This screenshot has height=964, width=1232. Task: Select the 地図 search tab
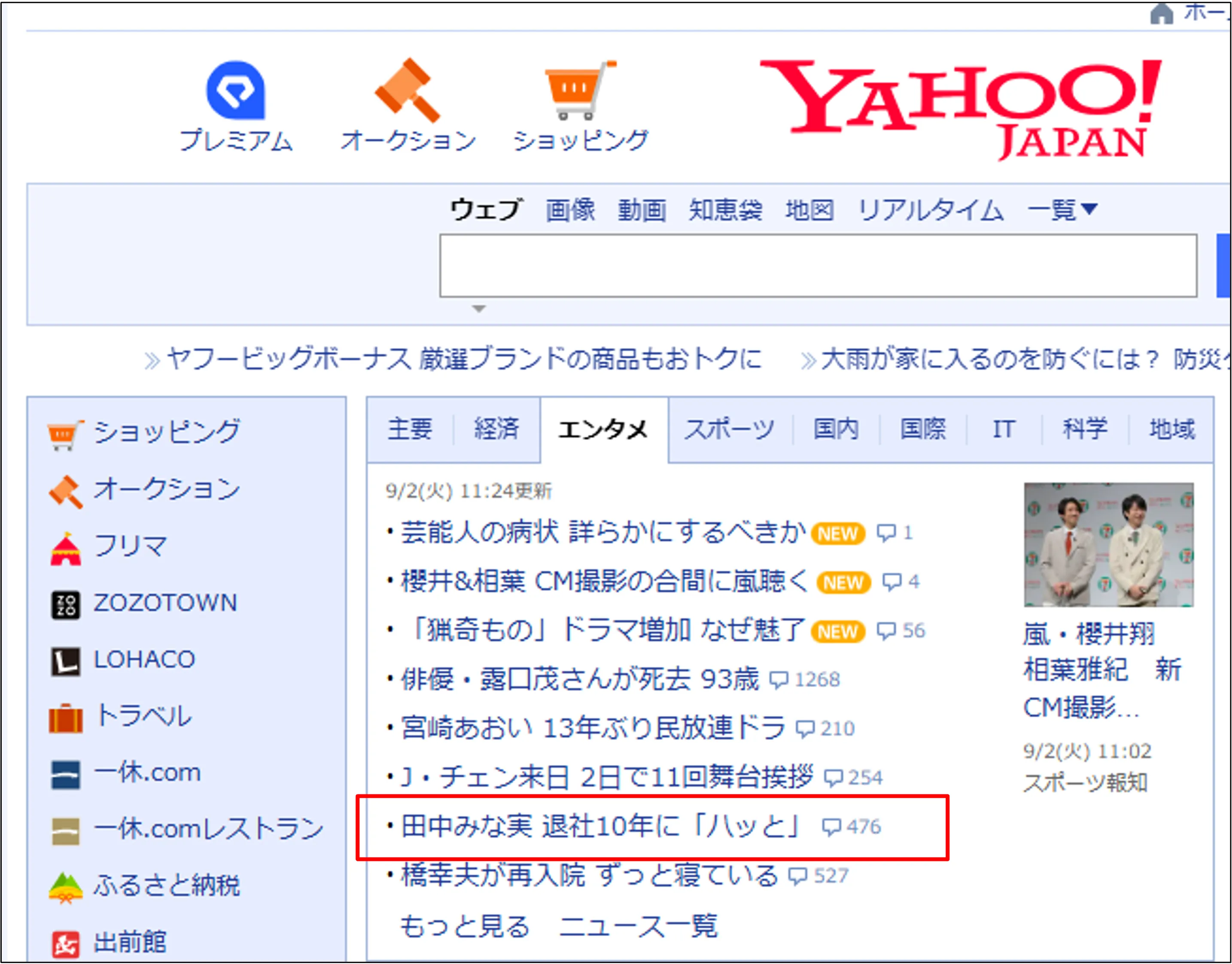click(x=810, y=210)
